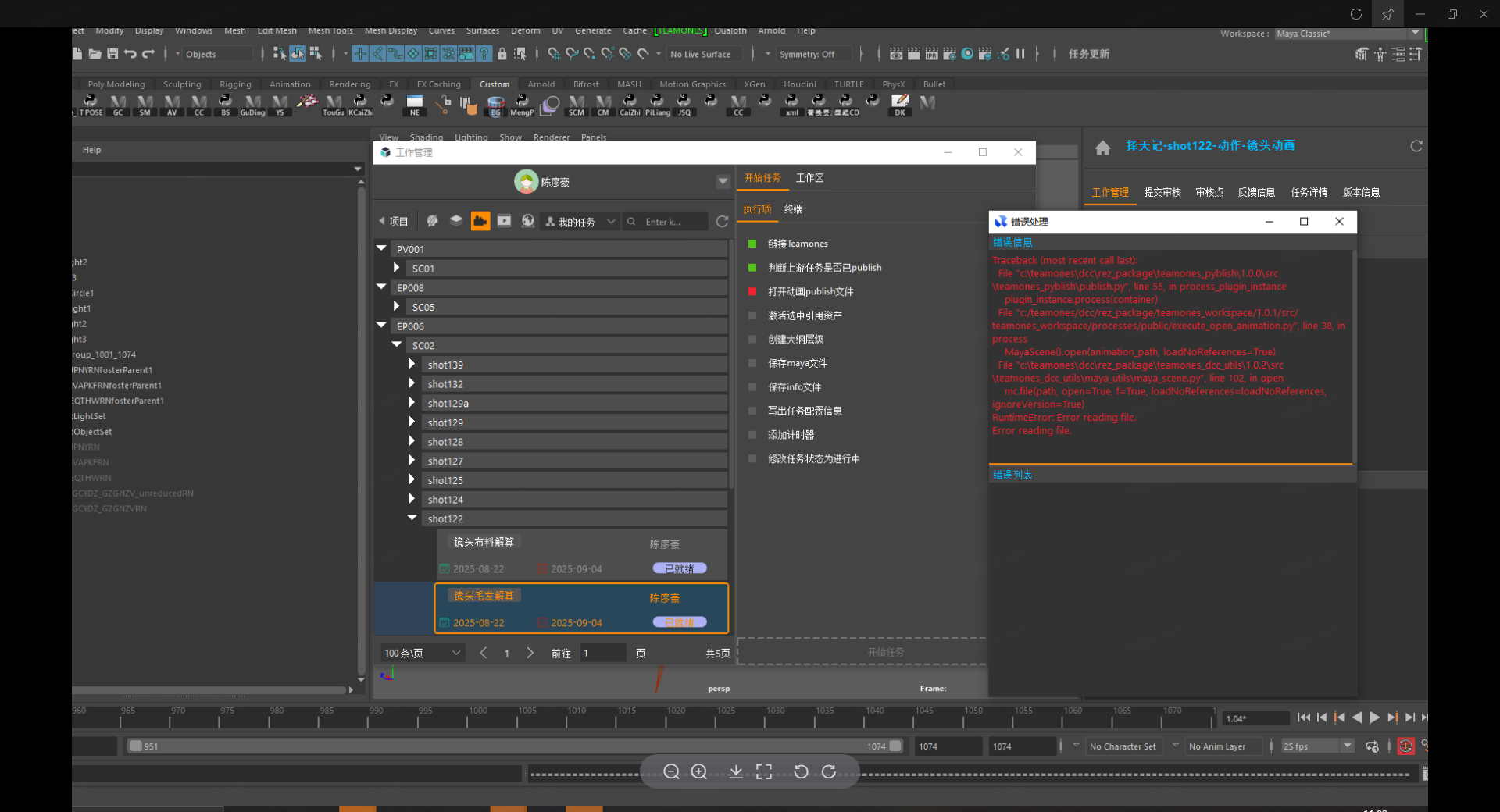Switch to the 工作区 tab
Image resolution: width=1500 pixels, height=812 pixels.
pyautogui.click(x=809, y=178)
